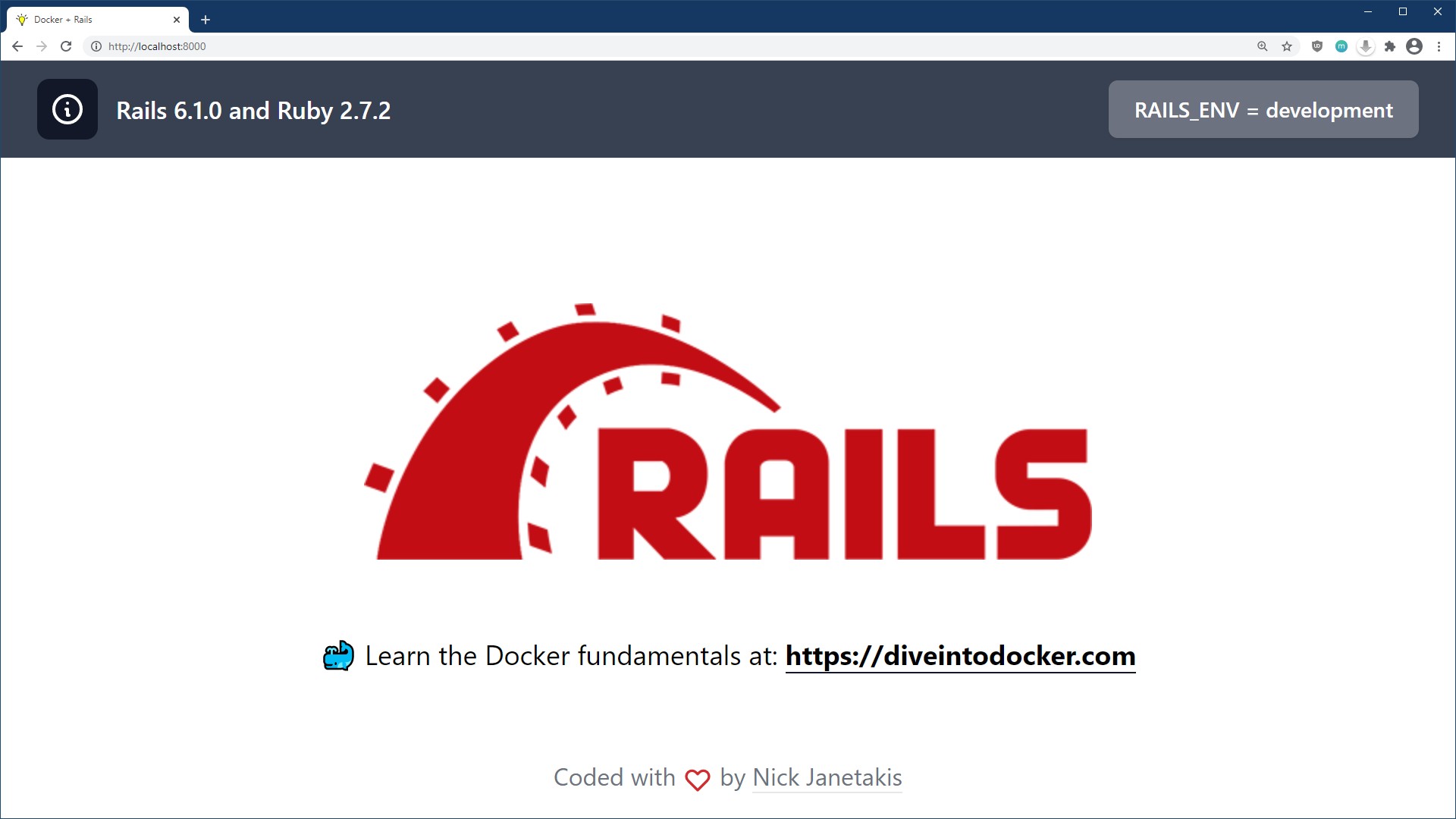Open the Extensions puzzle piece menu
This screenshot has width=1456, height=819.
(1390, 46)
